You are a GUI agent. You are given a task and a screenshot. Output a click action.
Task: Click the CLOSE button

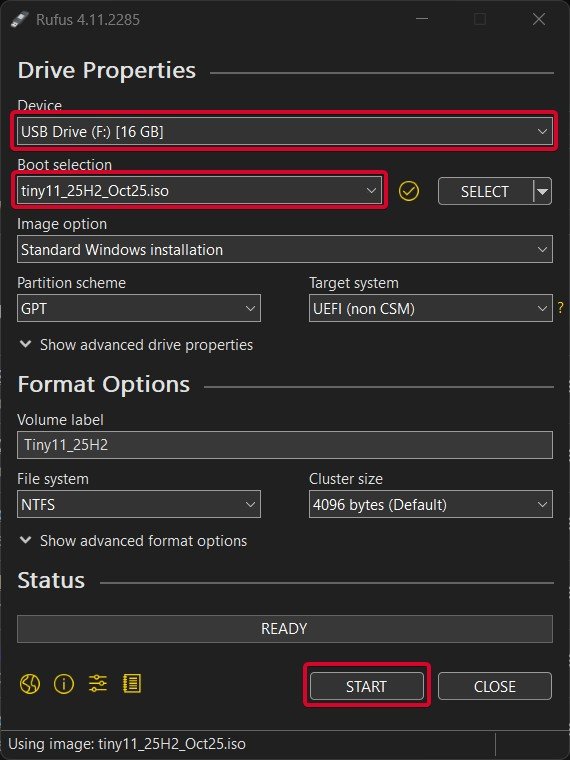pyautogui.click(x=495, y=686)
